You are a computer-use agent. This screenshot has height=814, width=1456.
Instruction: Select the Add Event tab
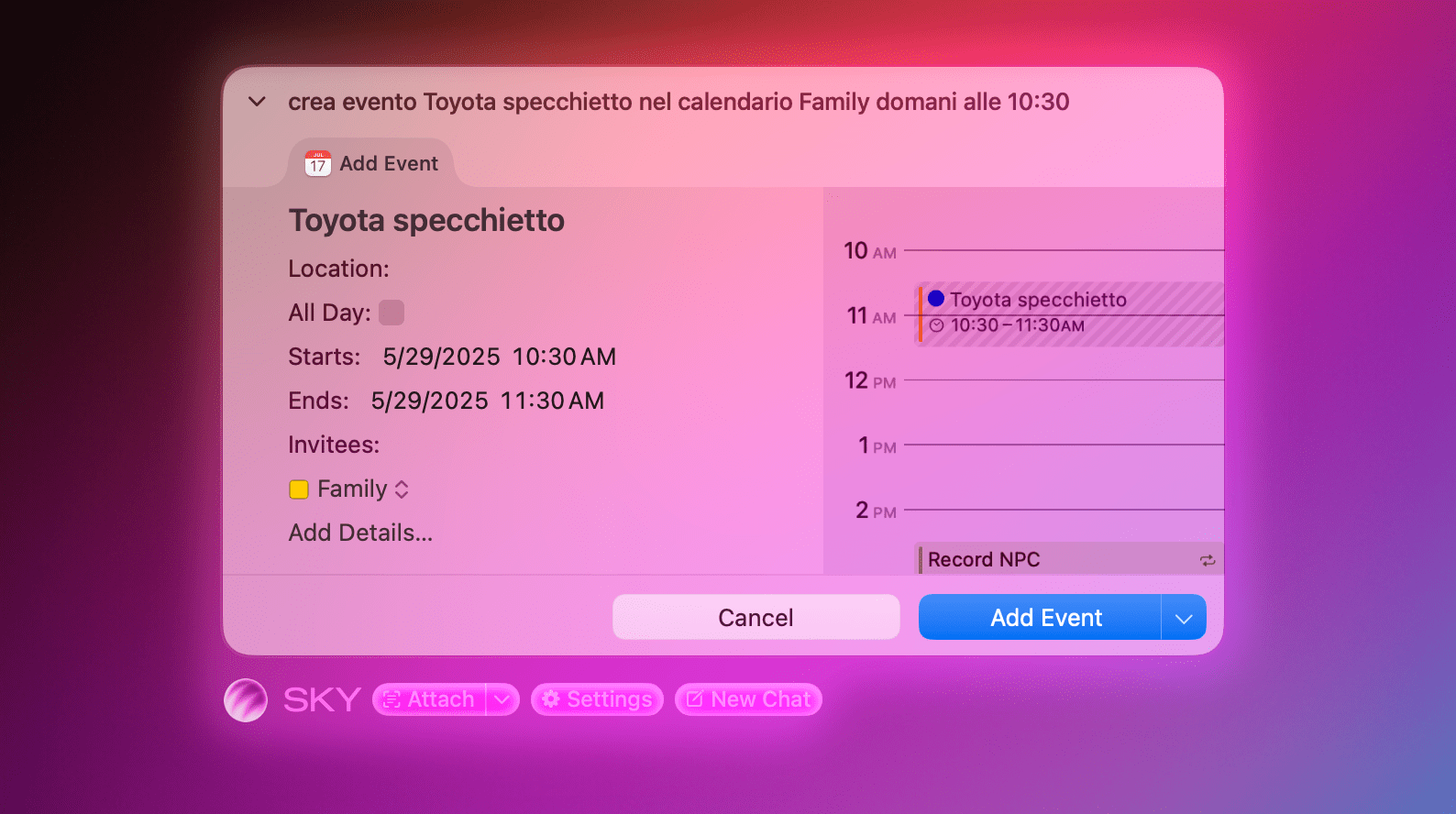(x=371, y=163)
